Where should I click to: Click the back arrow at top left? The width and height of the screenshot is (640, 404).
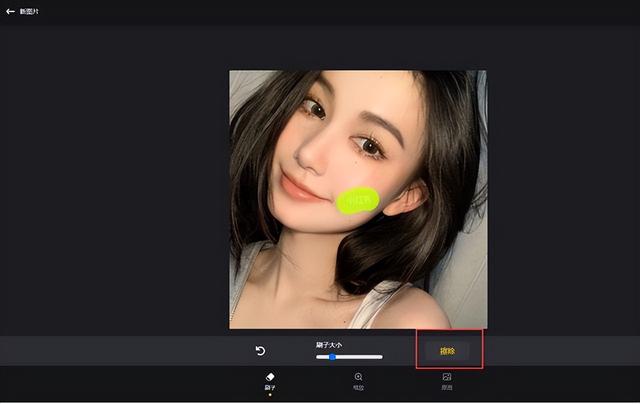(x=10, y=11)
